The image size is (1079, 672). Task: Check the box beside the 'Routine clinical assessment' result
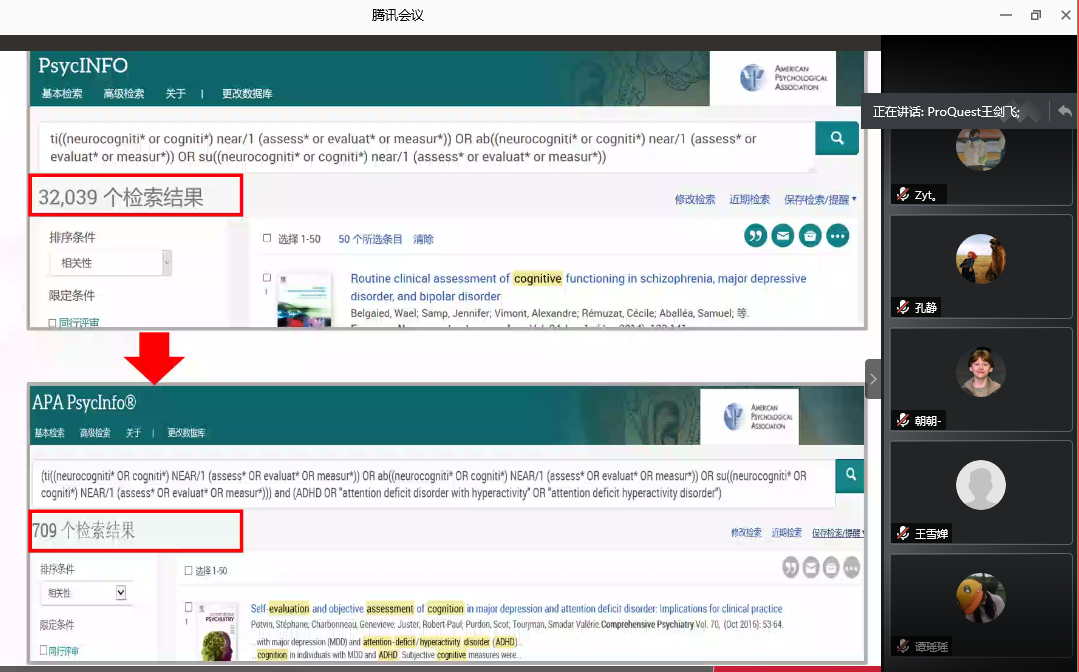267,278
